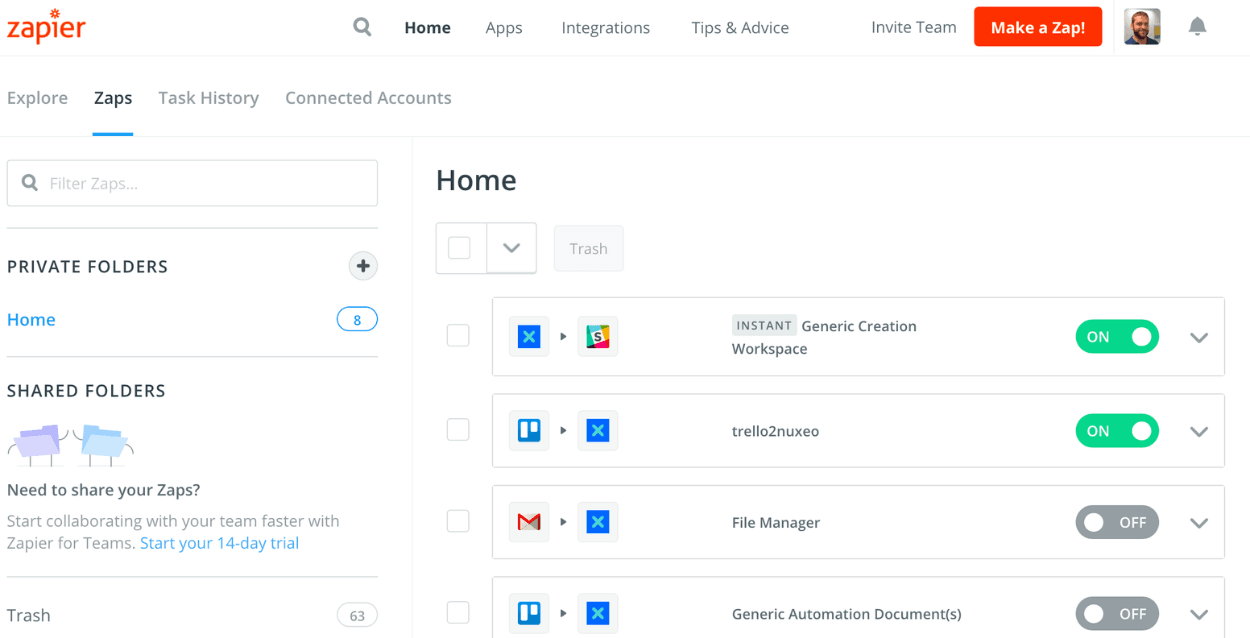
Task: Check the Generic Automation Document(s) zap checkbox
Action: coord(458,612)
